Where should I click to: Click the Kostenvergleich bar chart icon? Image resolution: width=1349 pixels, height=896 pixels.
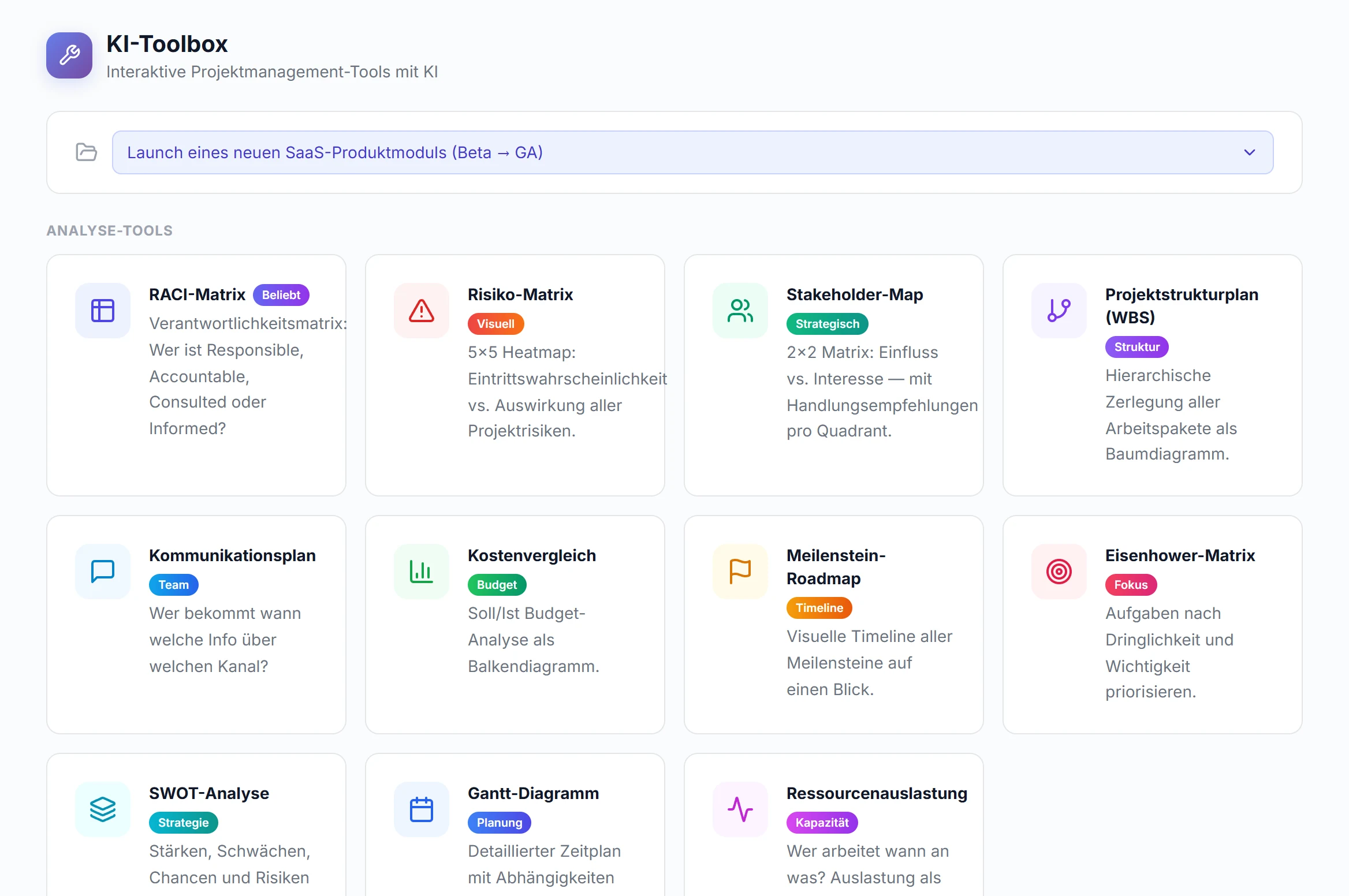422,572
